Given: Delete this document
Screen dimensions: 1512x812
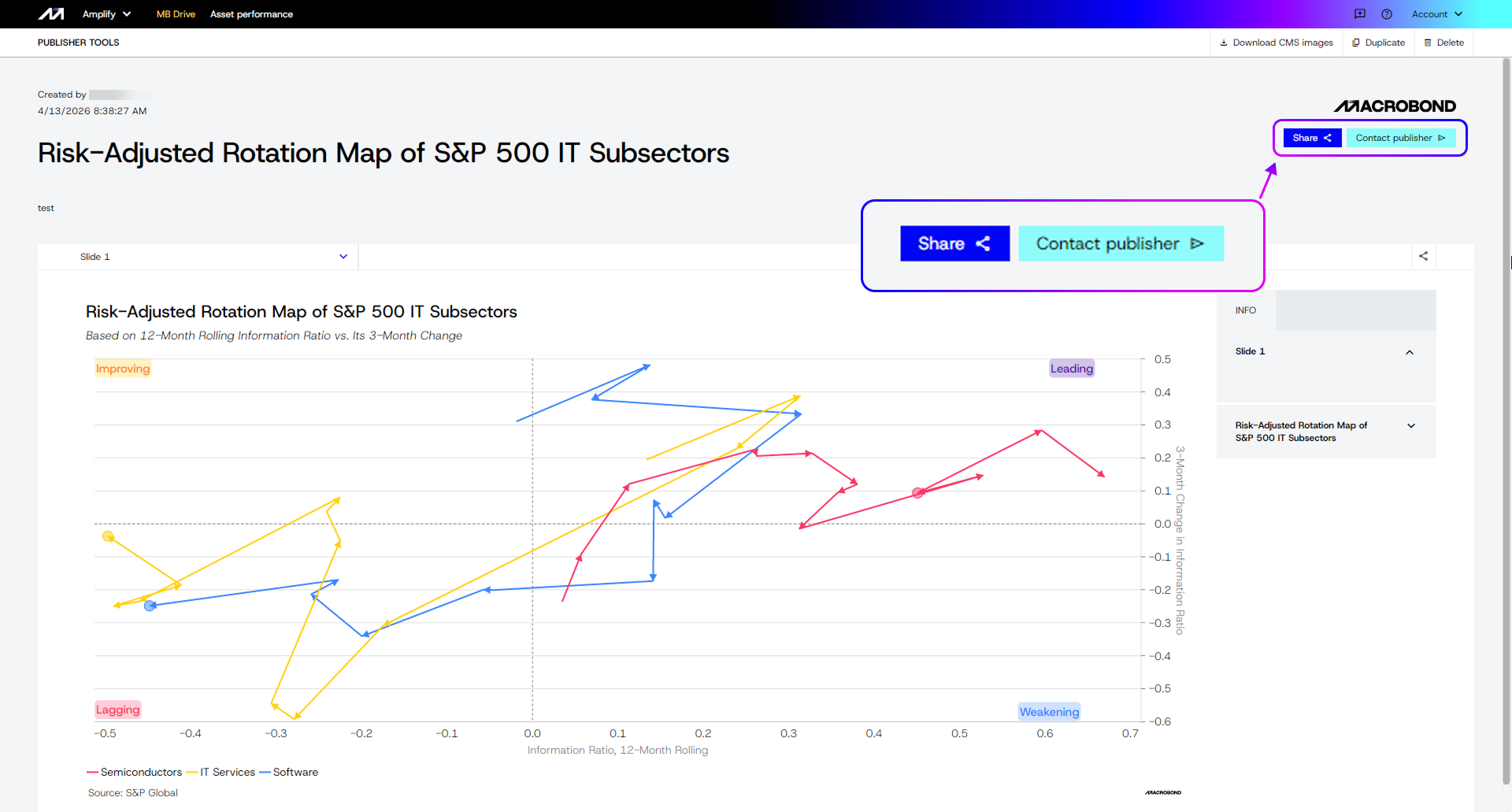Looking at the screenshot, I should pos(1443,43).
